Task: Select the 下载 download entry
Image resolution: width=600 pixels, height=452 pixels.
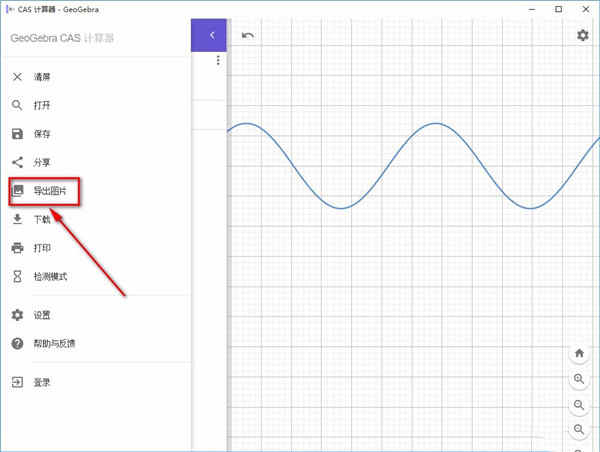Action: point(96,219)
